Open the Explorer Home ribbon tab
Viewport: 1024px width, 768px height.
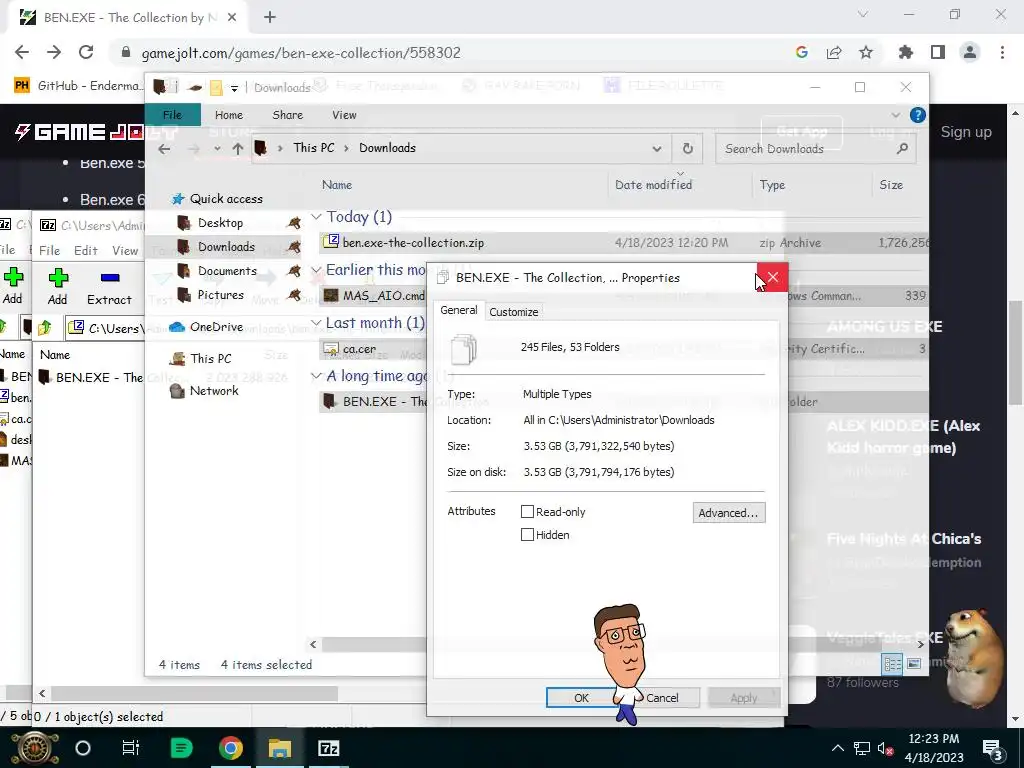229,115
